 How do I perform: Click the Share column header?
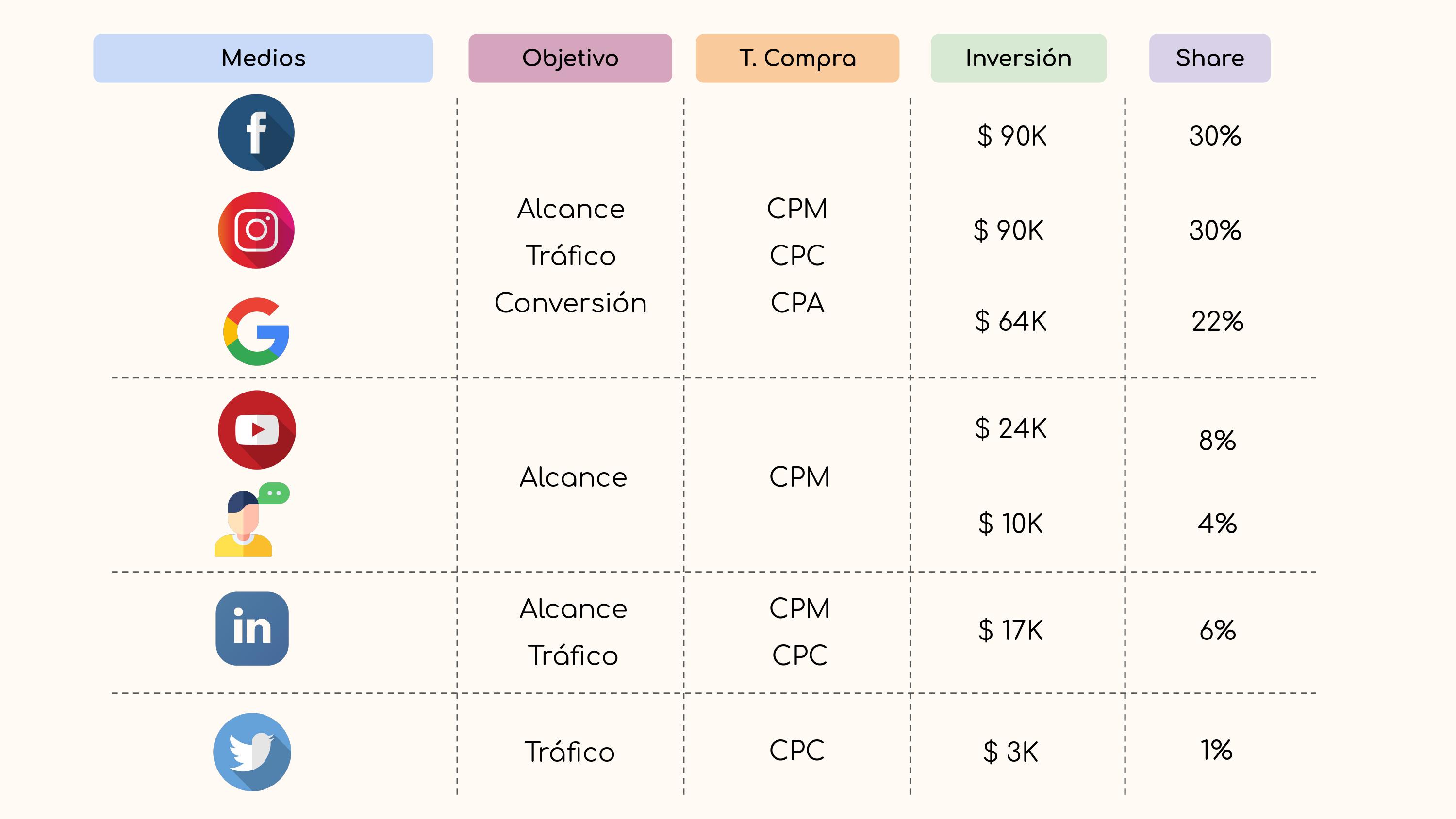[1209, 58]
